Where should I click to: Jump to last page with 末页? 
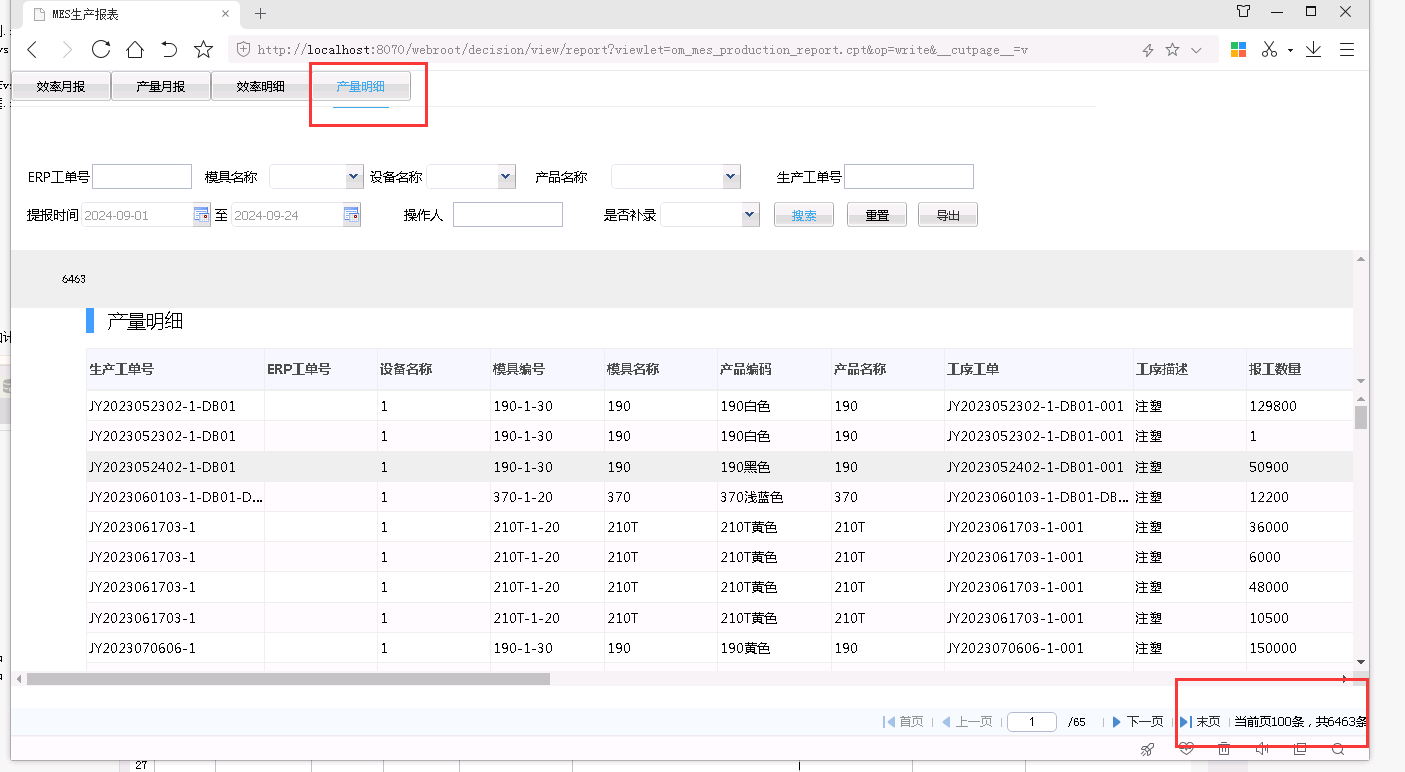tap(1200, 722)
